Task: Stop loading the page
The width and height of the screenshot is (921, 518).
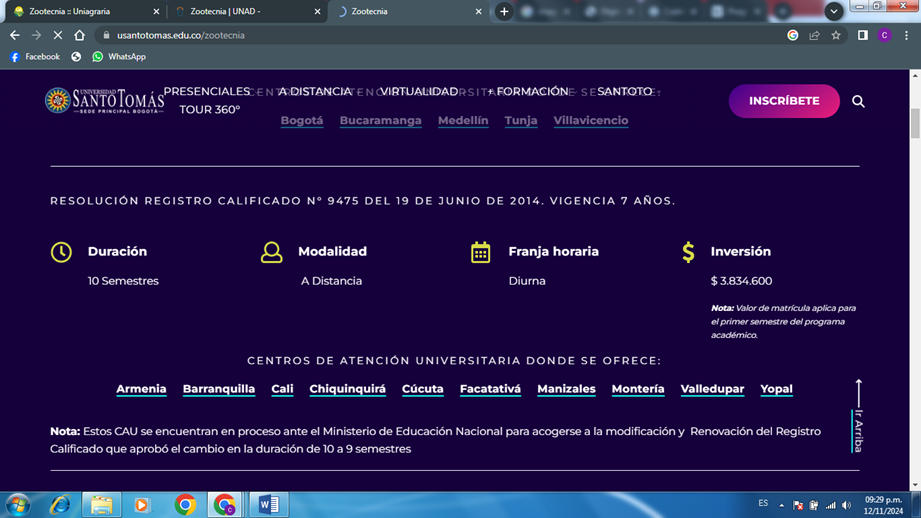Action: 58,35
